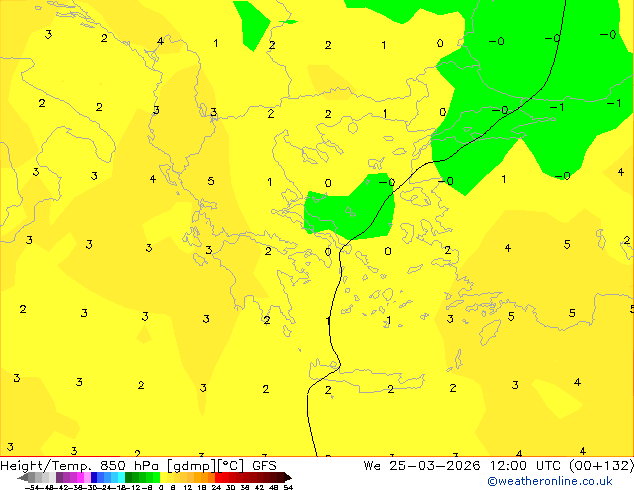Viewport: 634px width, 490px height.
Task: Click the GFS model label
Action: [264, 465]
